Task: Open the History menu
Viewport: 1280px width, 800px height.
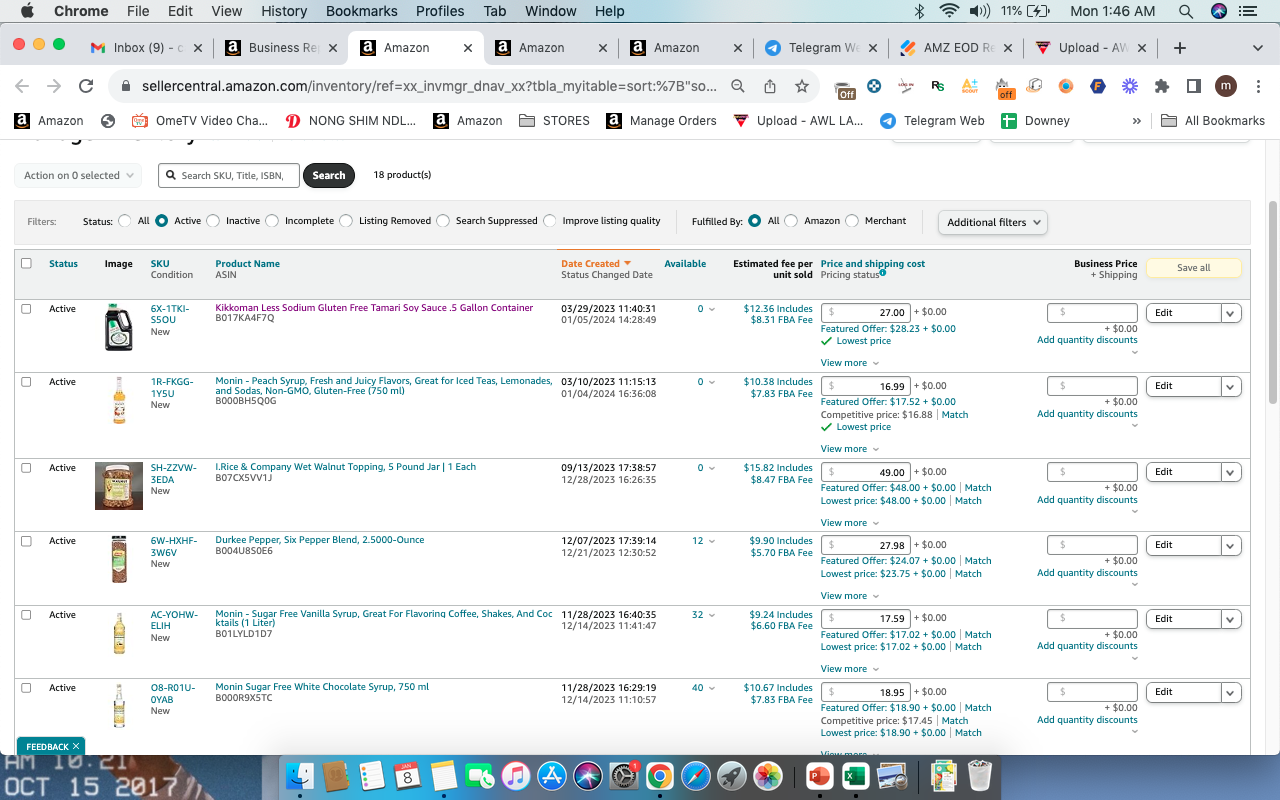Action: click(x=284, y=11)
